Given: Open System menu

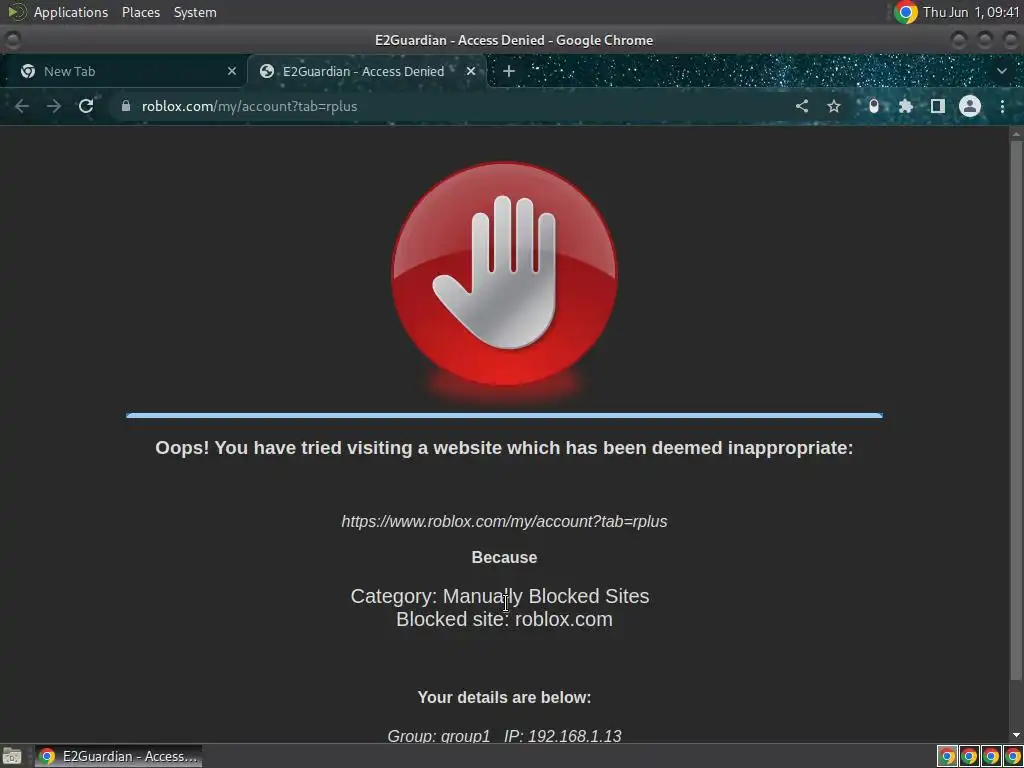Looking at the screenshot, I should [195, 12].
